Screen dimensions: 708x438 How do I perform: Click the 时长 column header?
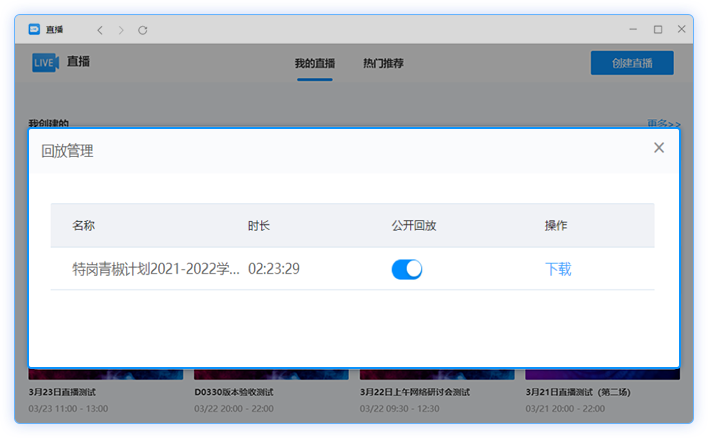pos(259,225)
